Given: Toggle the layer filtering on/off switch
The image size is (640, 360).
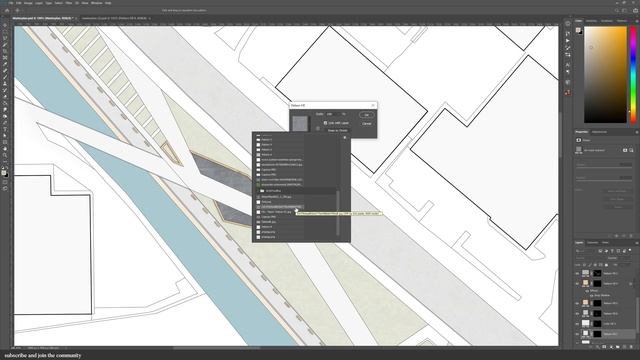Looking at the screenshot, I should point(630,251).
